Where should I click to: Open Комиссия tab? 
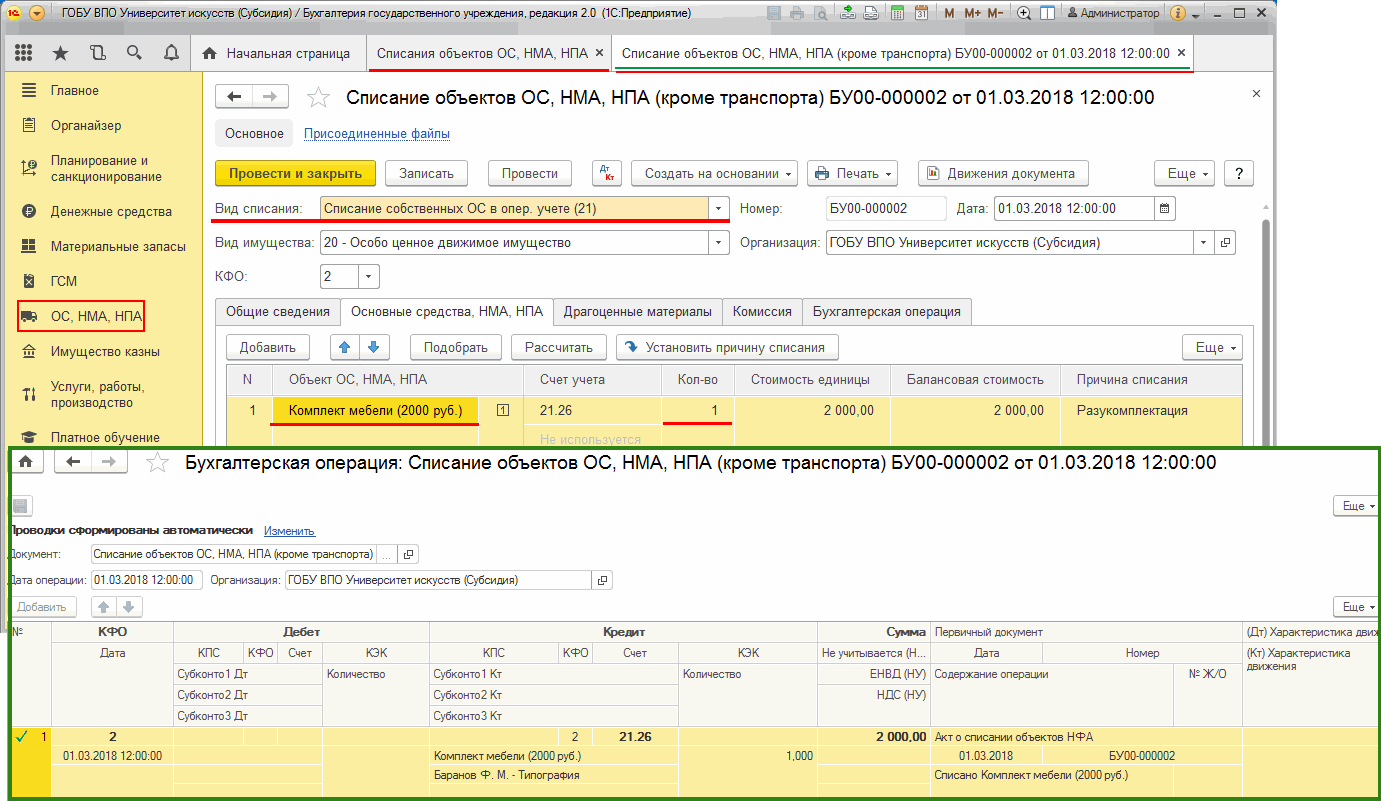pyautogui.click(x=762, y=311)
